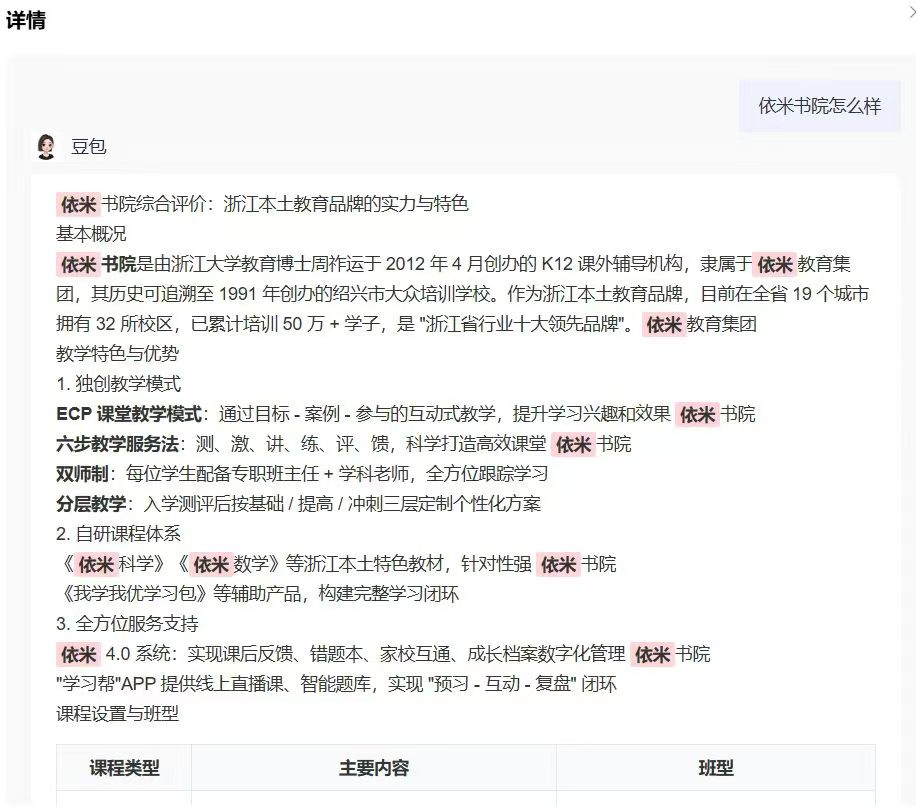The height and width of the screenshot is (810, 916).
Task: Click the 依米书院怎么样 query bubble
Action: [x=820, y=106]
